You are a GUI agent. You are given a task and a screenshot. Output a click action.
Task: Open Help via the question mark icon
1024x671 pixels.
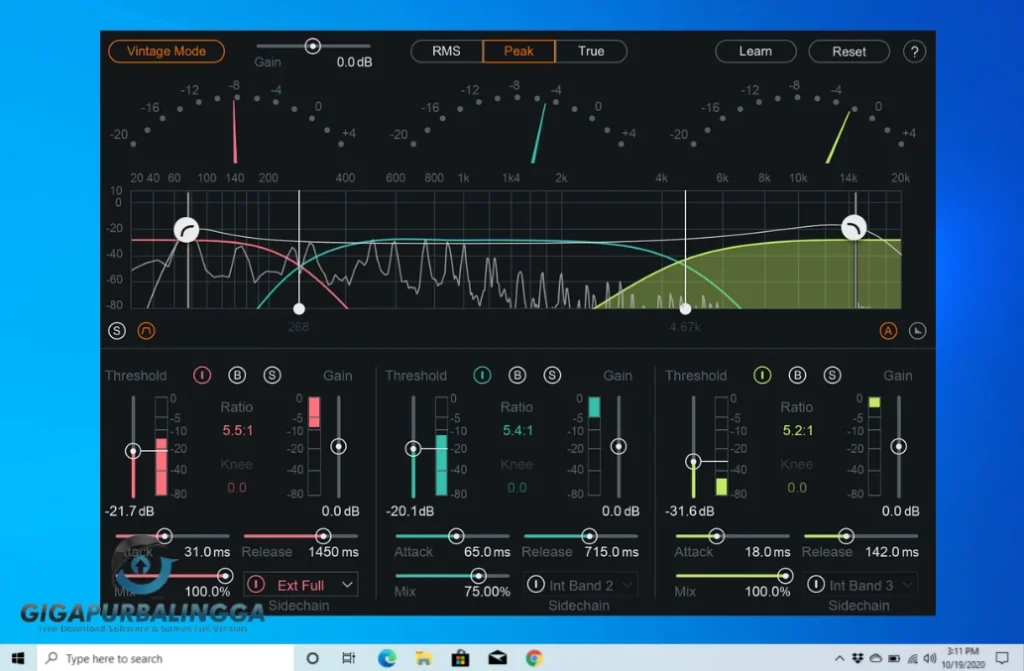pos(914,51)
